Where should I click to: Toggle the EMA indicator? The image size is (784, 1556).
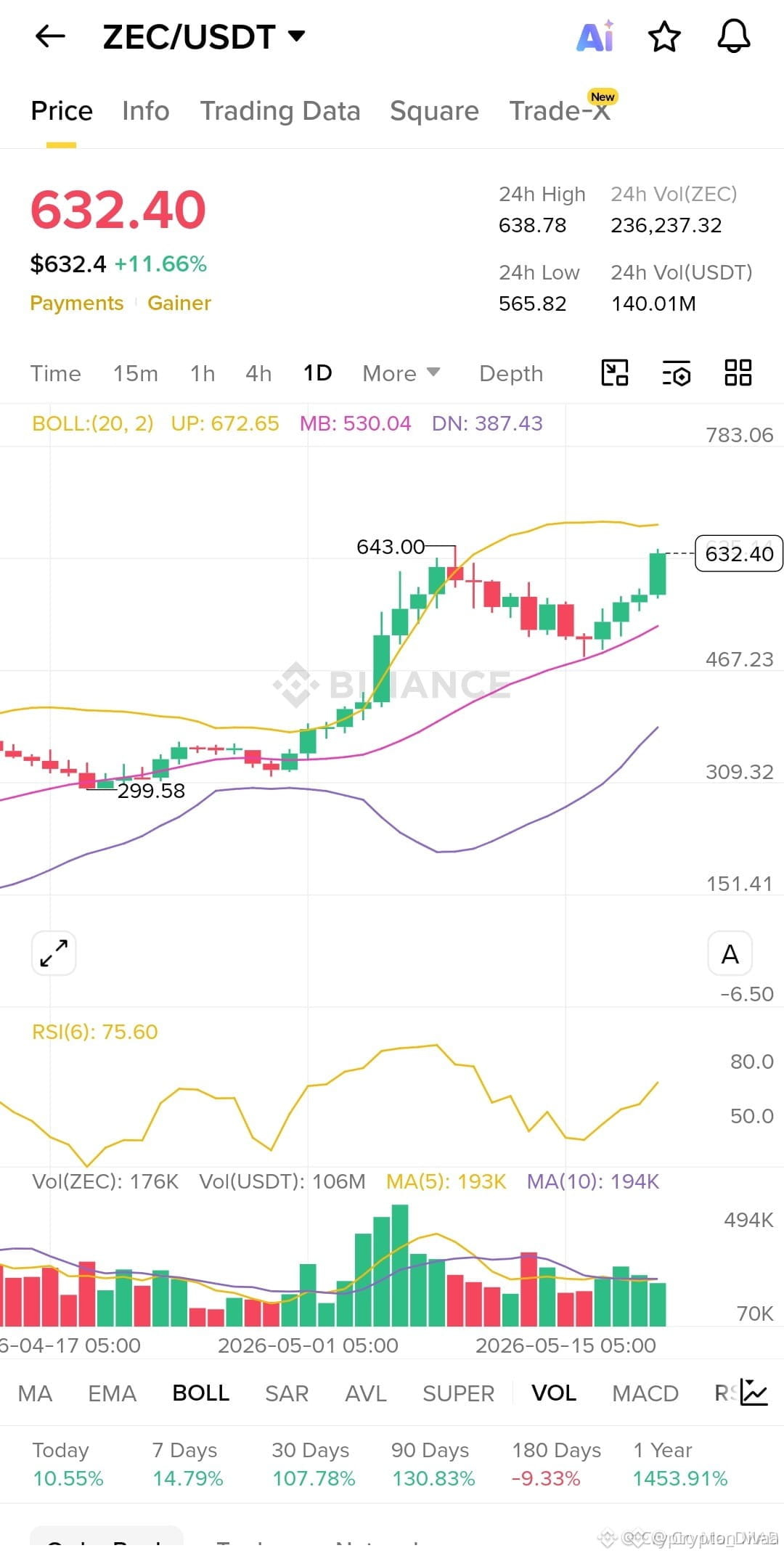click(112, 1393)
